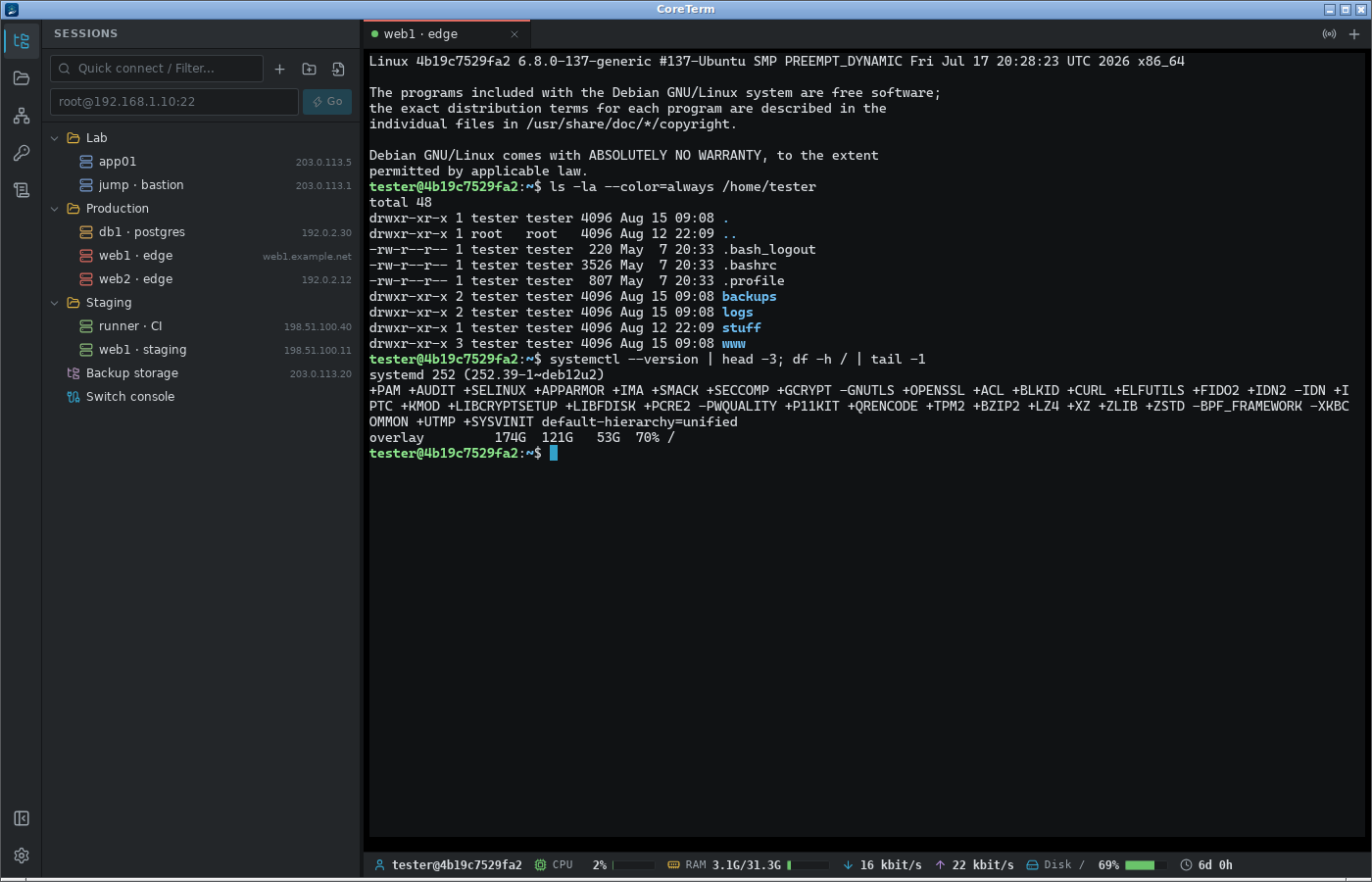The image size is (1372, 882).
Task: Select the Staging folder row
Action: pyautogui.click(x=201, y=303)
